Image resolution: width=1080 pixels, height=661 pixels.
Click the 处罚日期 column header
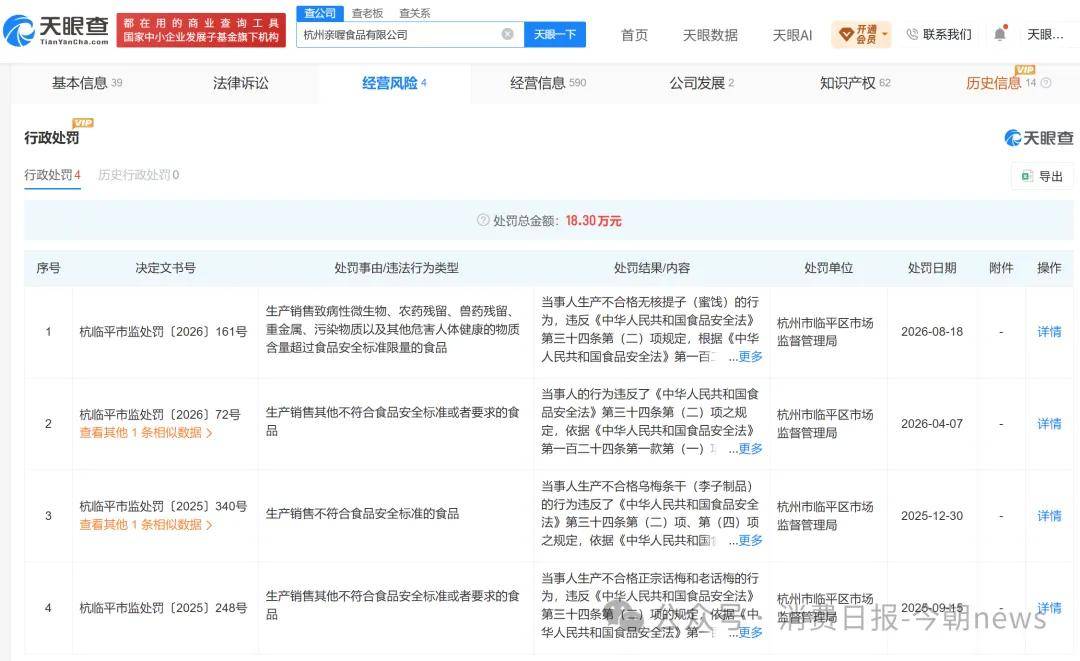click(x=932, y=268)
